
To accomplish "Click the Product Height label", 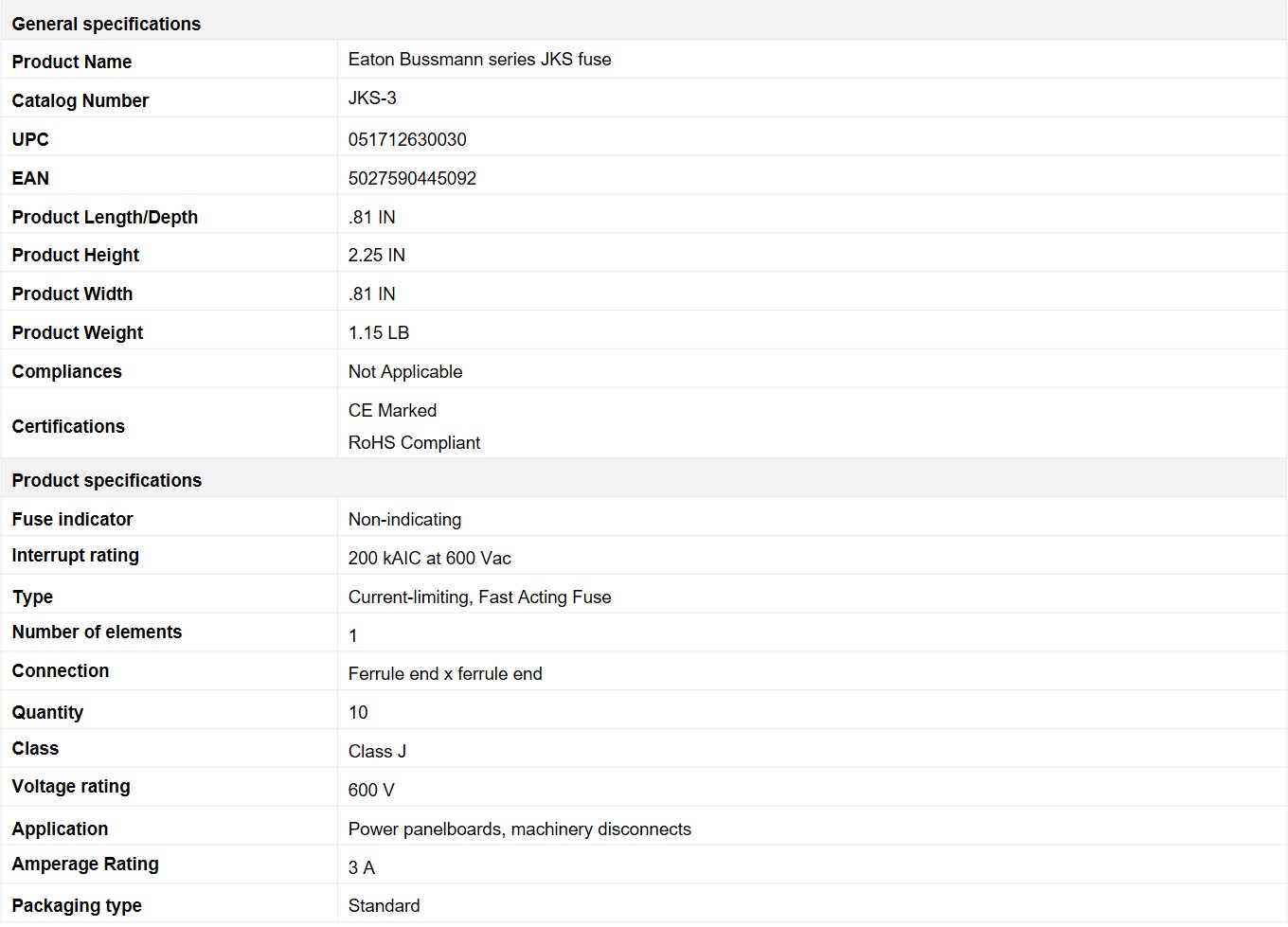I will coord(76,255).
